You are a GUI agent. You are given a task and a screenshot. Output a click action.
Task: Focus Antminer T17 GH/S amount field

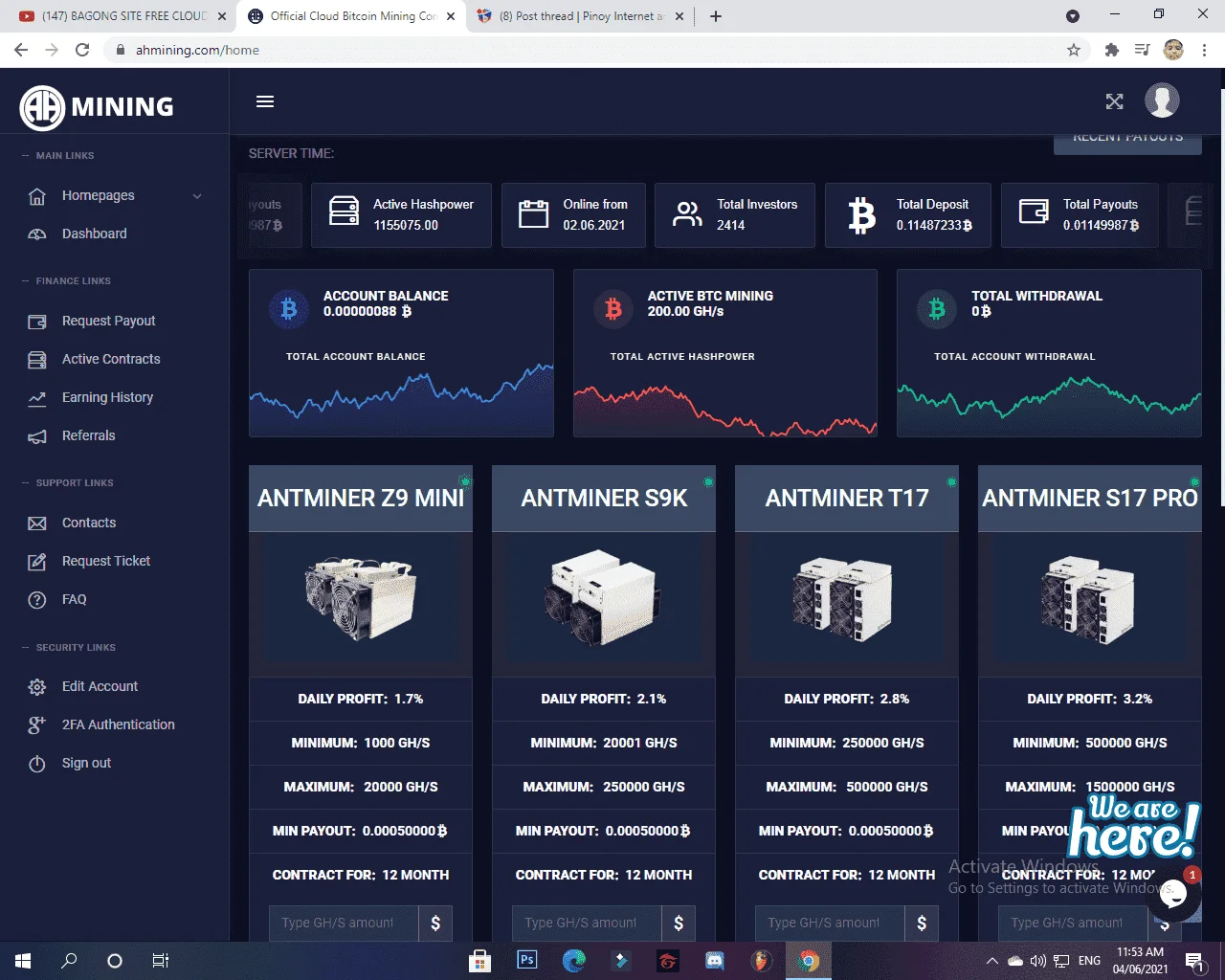pos(830,923)
